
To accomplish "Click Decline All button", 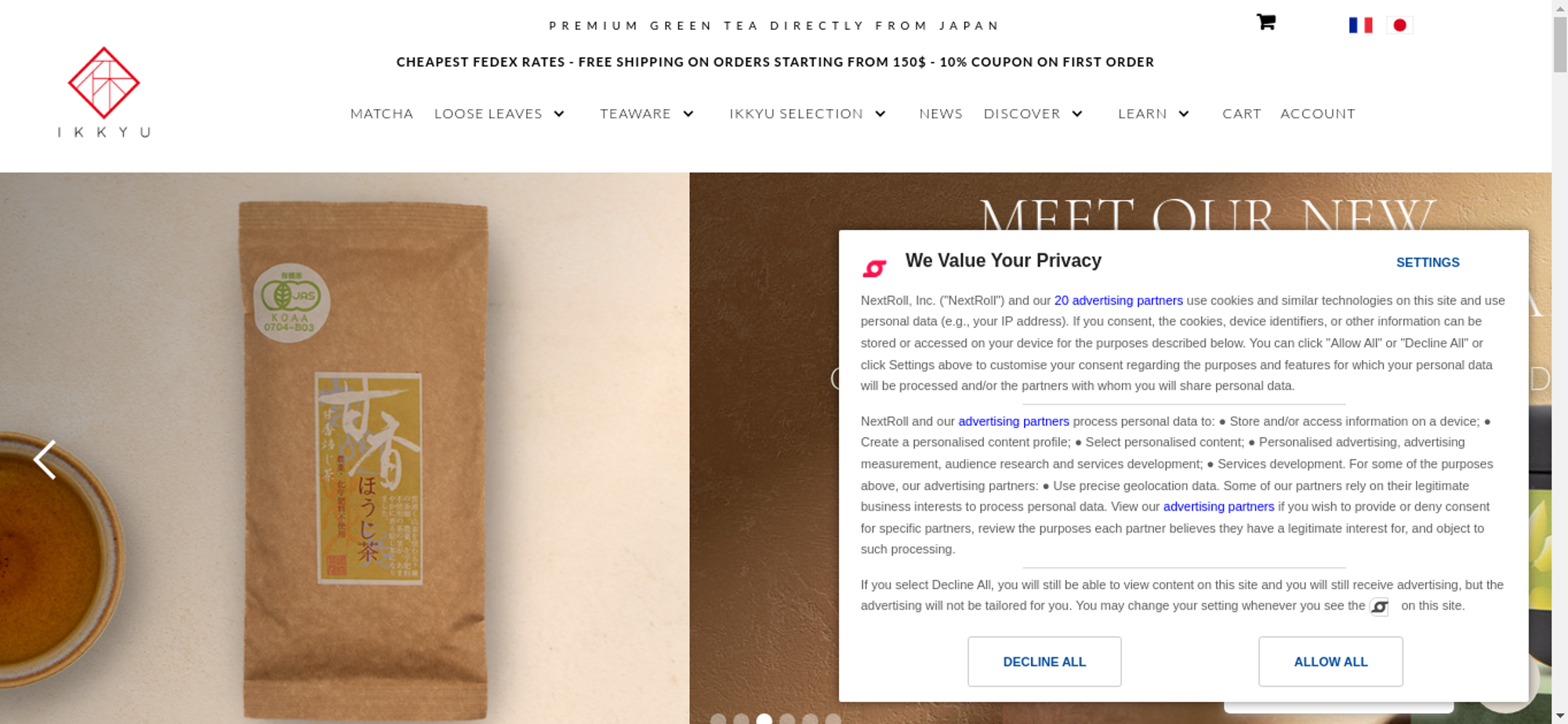I will (x=1044, y=661).
